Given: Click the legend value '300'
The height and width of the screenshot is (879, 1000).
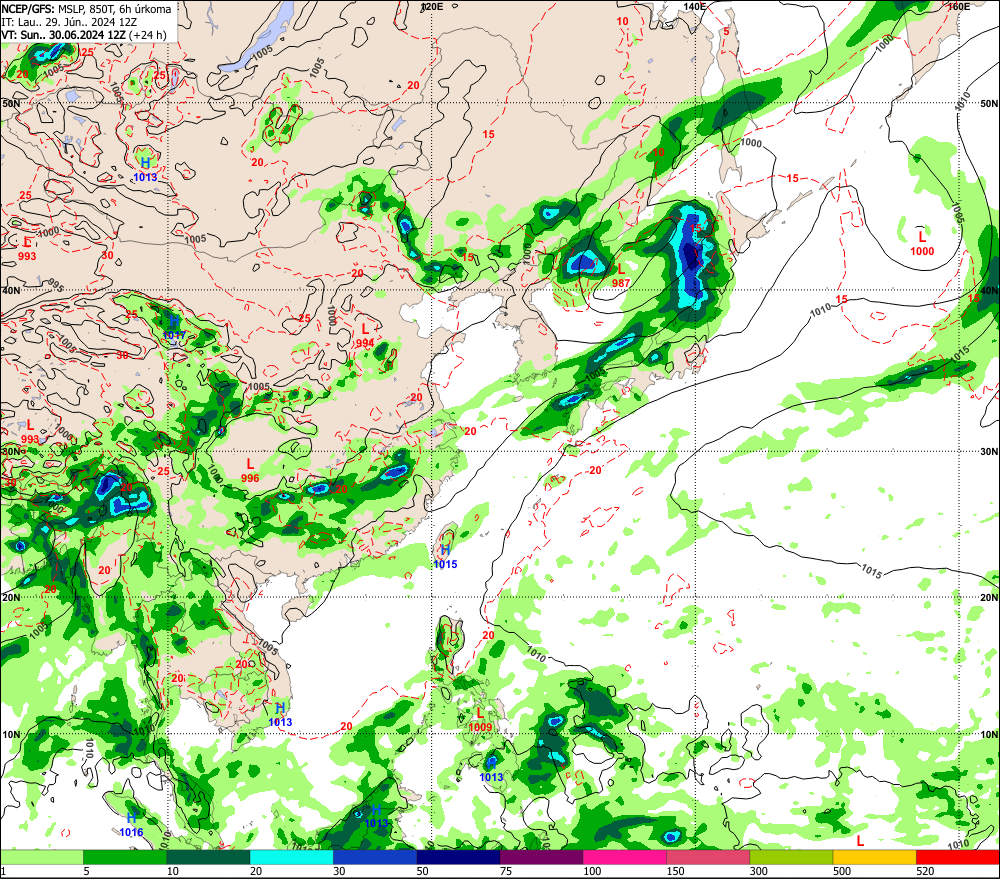Looking at the screenshot, I should (x=758, y=871).
